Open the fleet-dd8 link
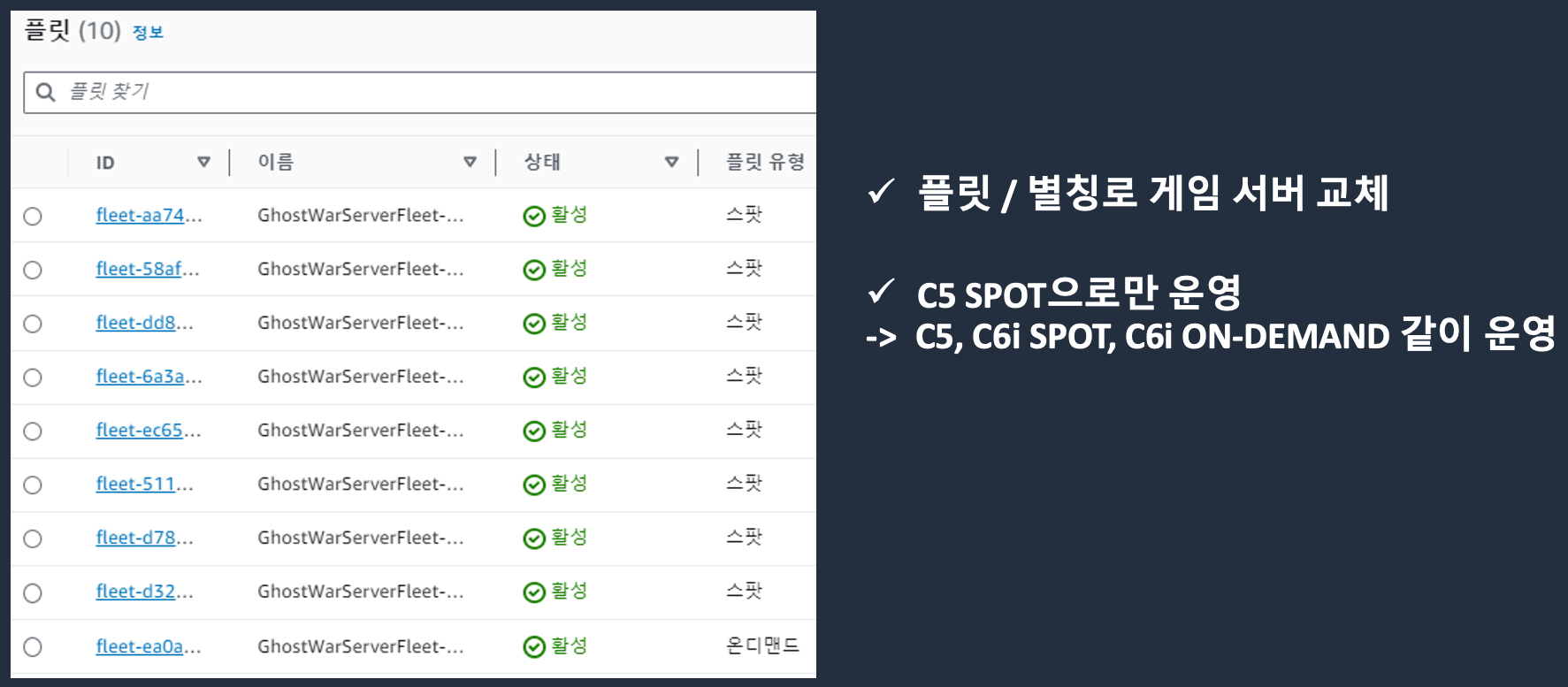The width and height of the screenshot is (1568, 687). pyautogui.click(x=144, y=323)
